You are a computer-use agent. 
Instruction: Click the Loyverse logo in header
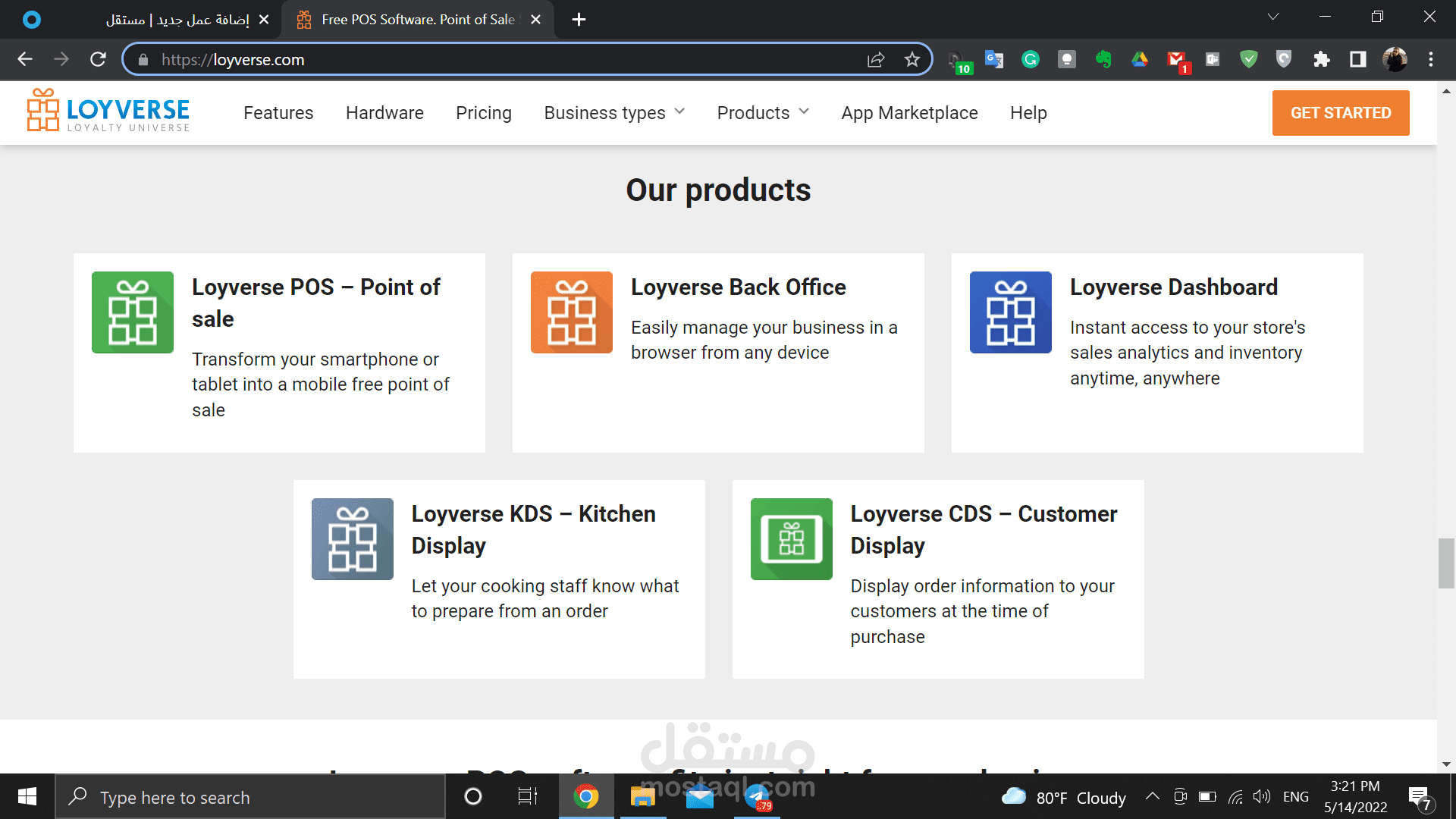pyautogui.click(x=108, y=111)
